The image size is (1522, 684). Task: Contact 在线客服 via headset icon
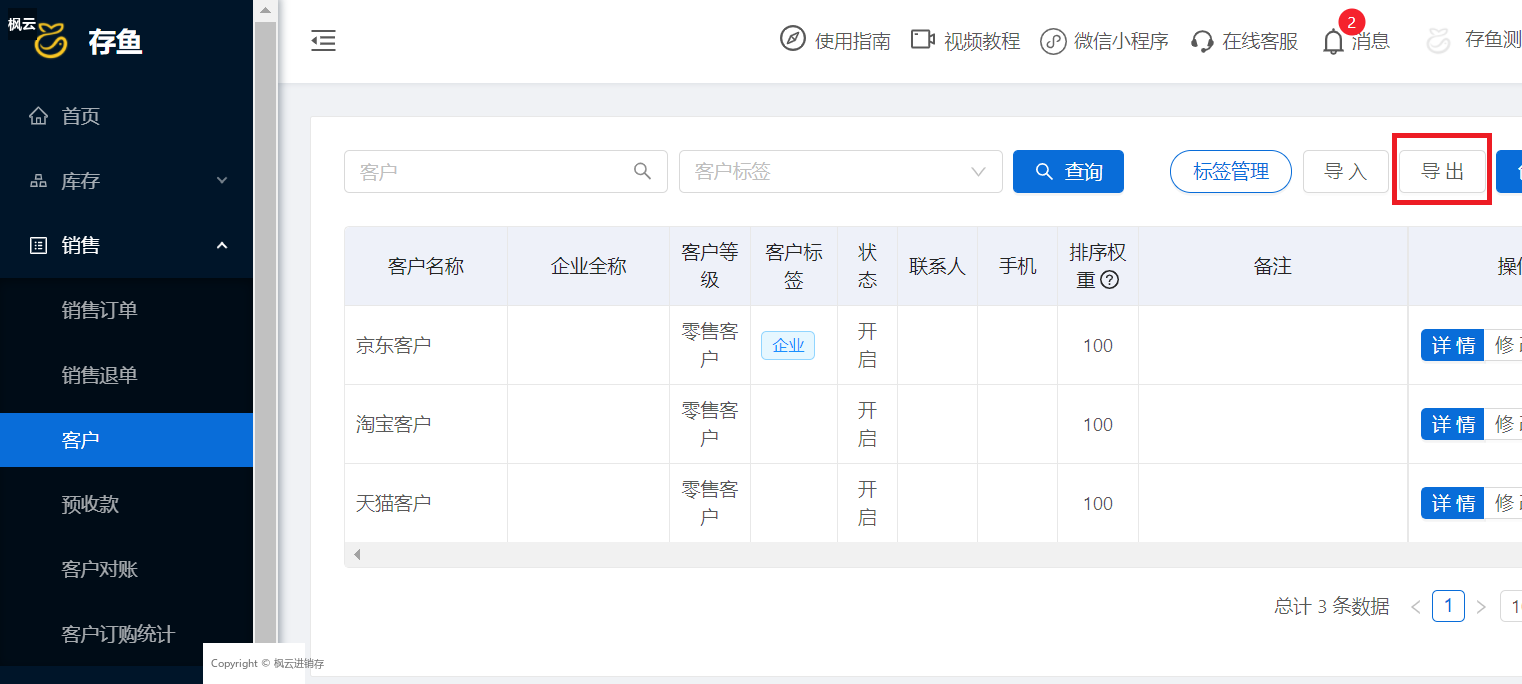coord(1202,41)
